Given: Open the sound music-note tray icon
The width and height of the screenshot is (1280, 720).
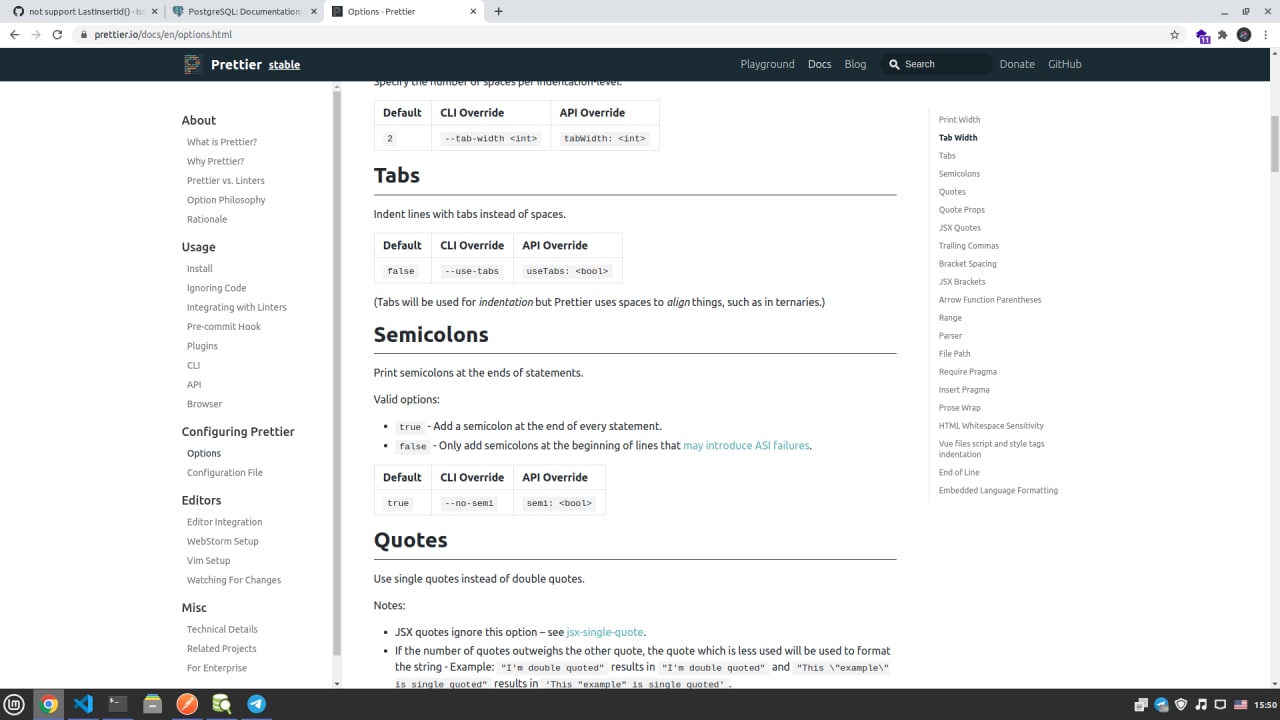Looking at the screenshot, I should pos(1201,704).
